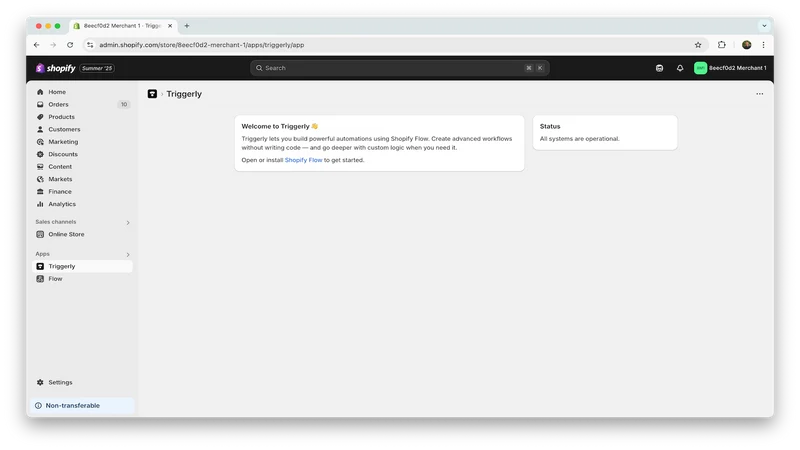Click the Status card heading
Screen dimensions: 800x450
550,126
